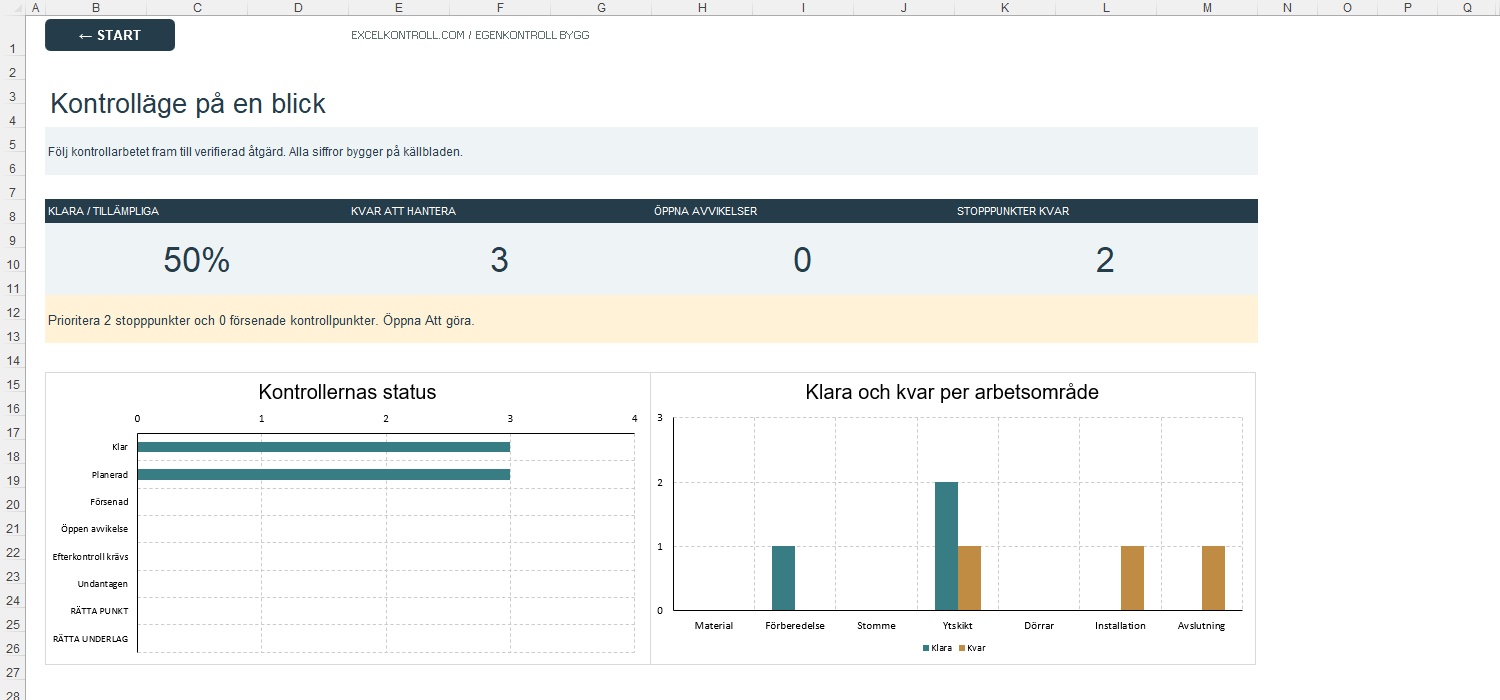This screenshot has height=700, width=1500.
Task: Click the "Undantagen" axis label
Action: coord(103,583)
